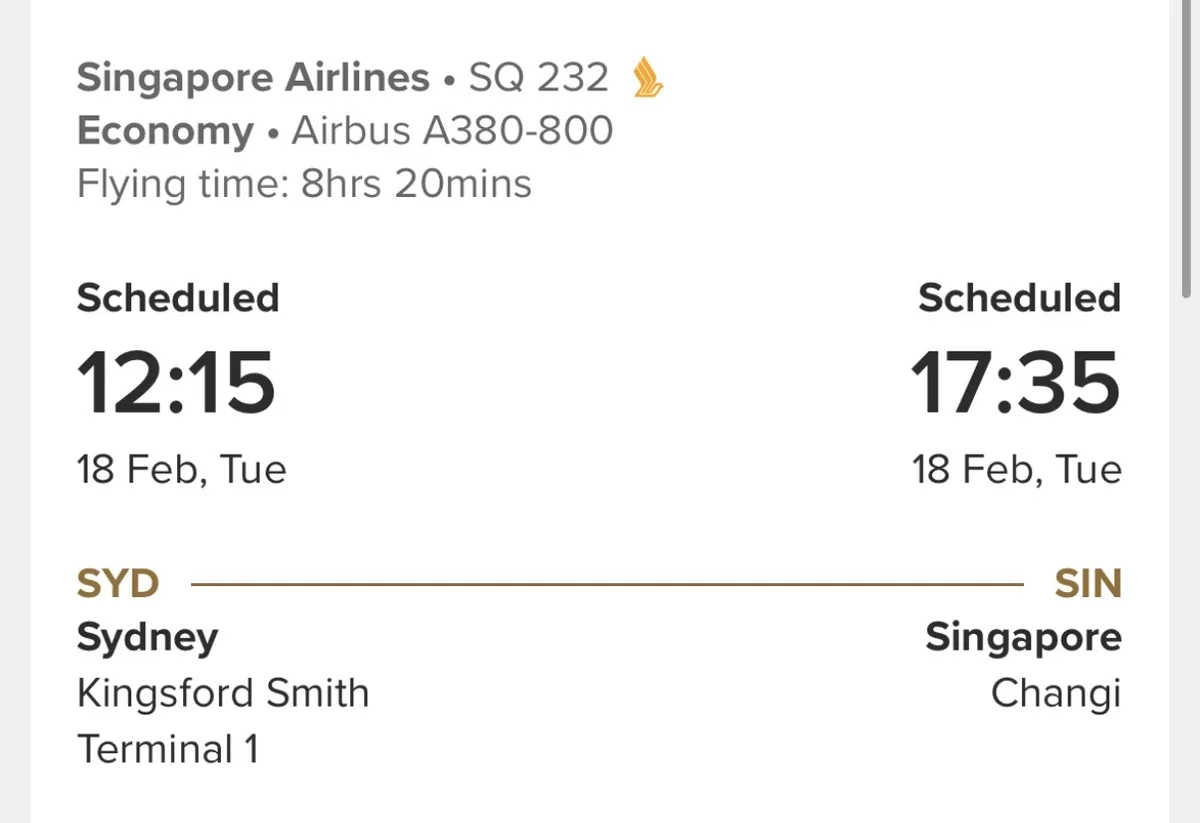The height and width of the screenshot is (823, 1200).
Task: Click the 12:15 departure time
Action: click(x=176, y=384)
